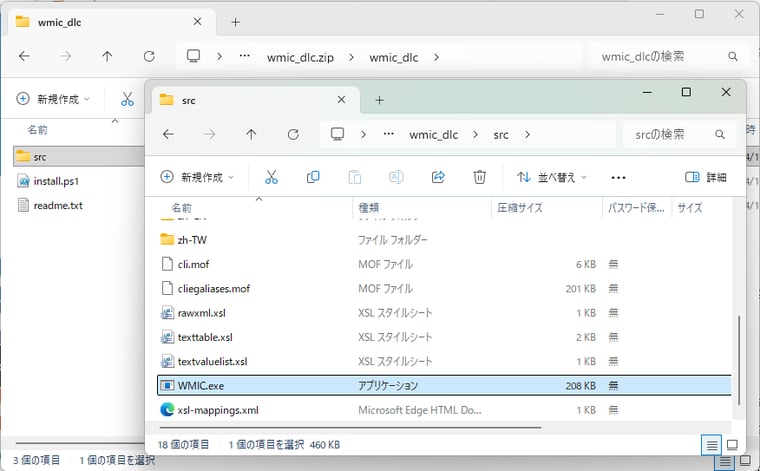Switch src window to large thumbnails view
Screen dimensions: 760x471
[x=732, y=445]
